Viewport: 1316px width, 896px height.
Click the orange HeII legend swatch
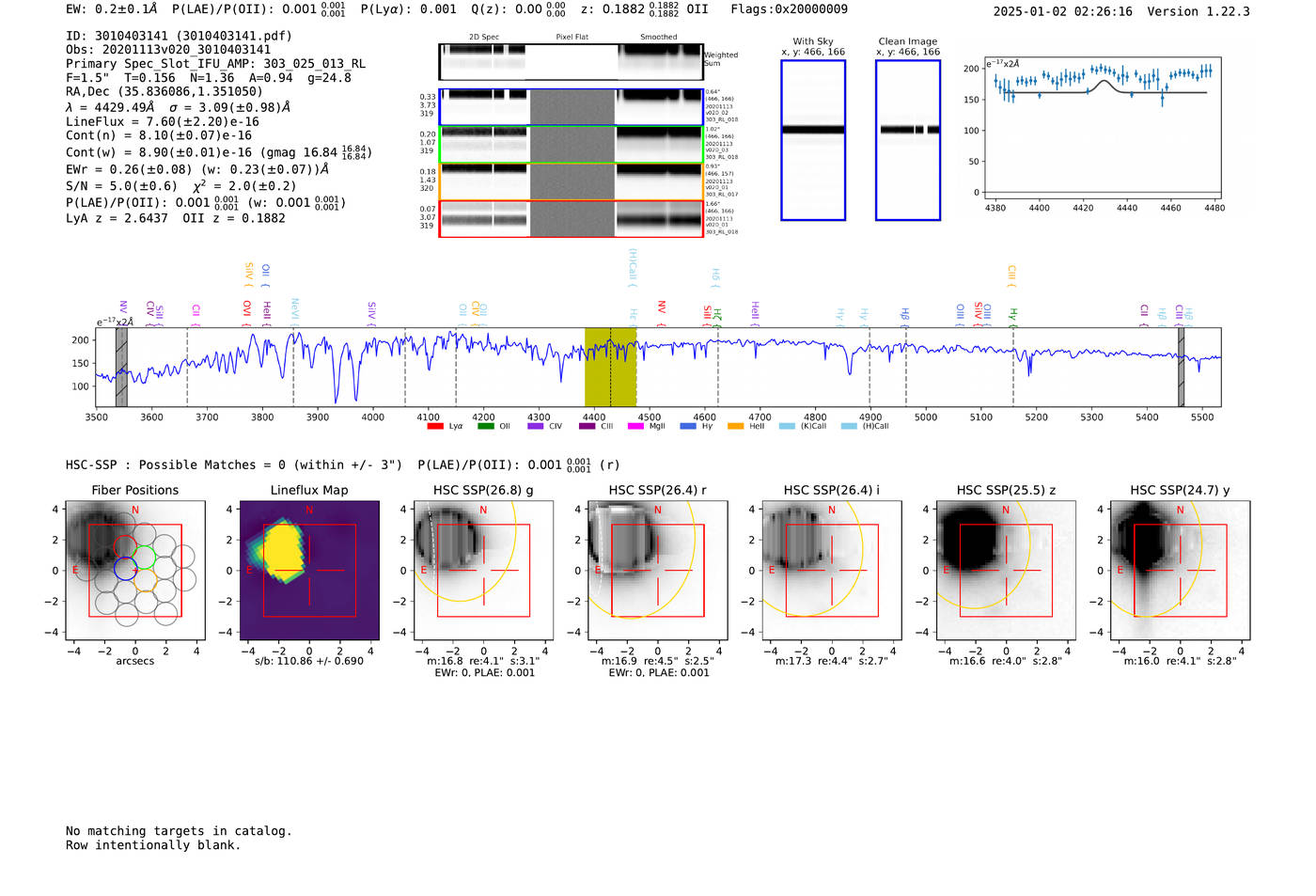[735, 426]
